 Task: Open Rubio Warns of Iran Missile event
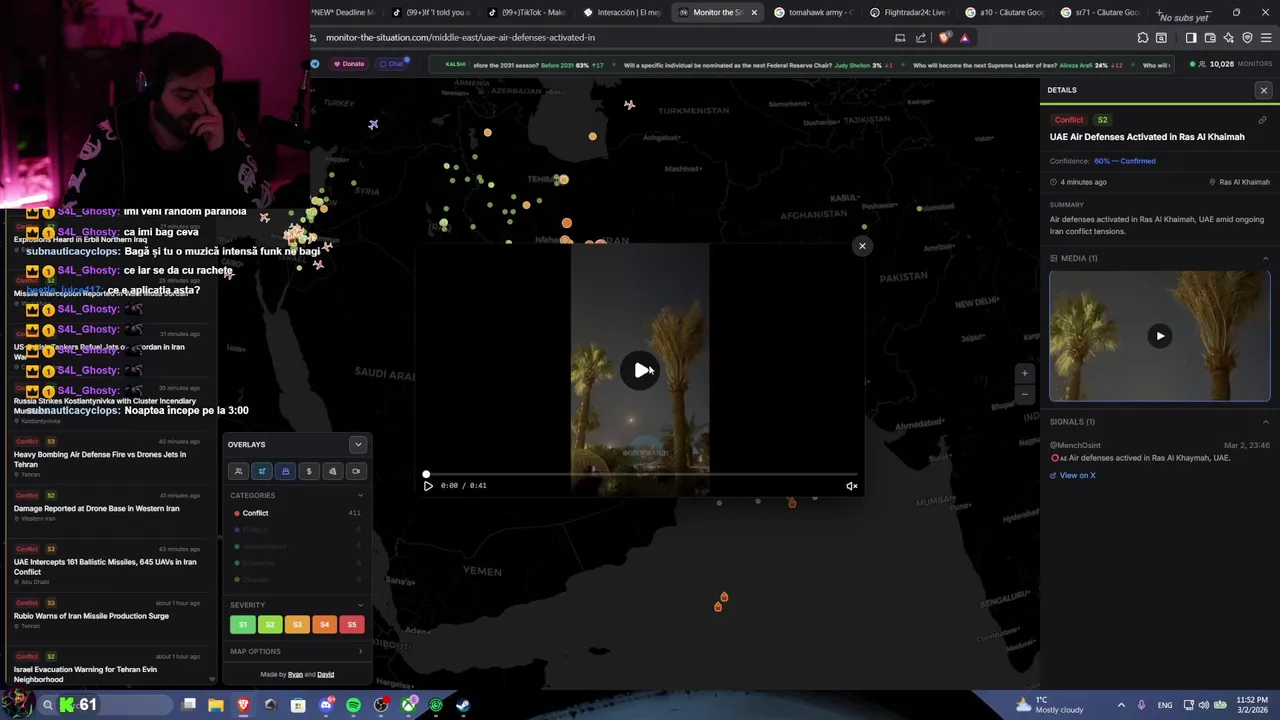[108, 615]
